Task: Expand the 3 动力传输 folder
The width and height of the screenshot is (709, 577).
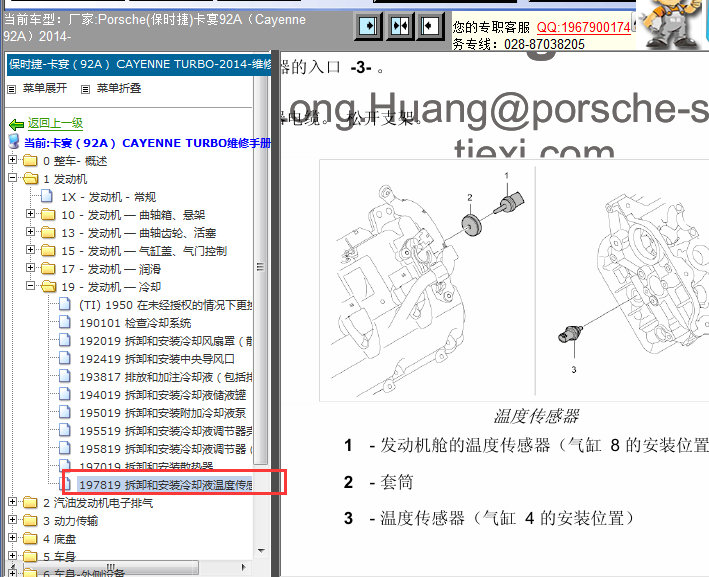Action: [12, 520]
